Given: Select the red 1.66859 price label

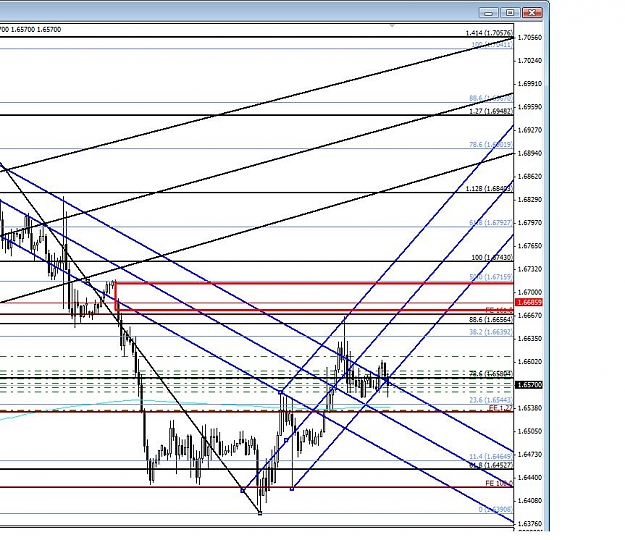Looking at the screenshot, I should click(529, 302).
